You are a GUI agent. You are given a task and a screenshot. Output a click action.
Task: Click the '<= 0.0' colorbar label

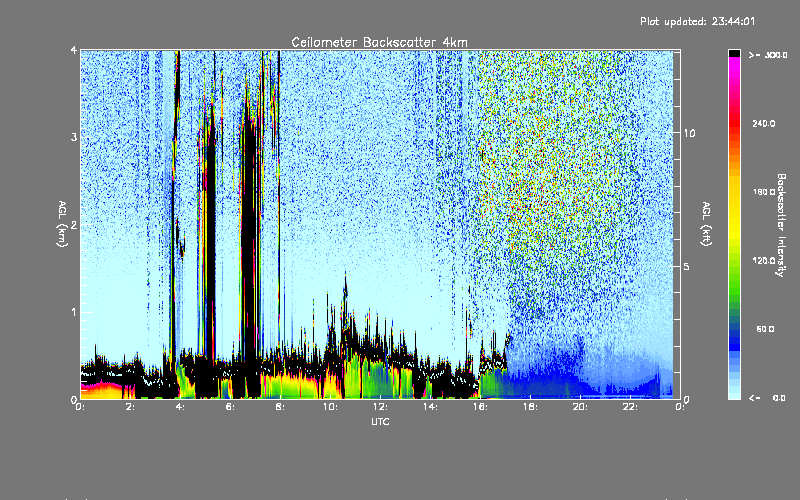point(767,398)
